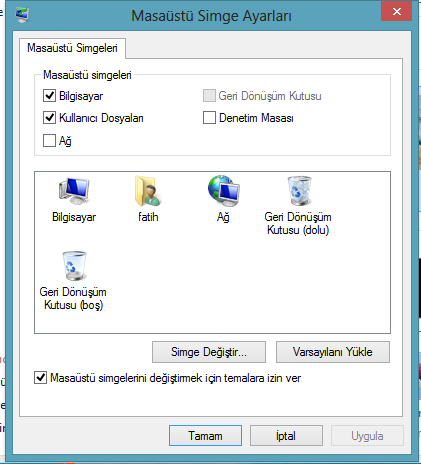The width and height of the screenshot is (421, 464).
Task: Click the Varsayılanı Yükle button
Action: 333,352
